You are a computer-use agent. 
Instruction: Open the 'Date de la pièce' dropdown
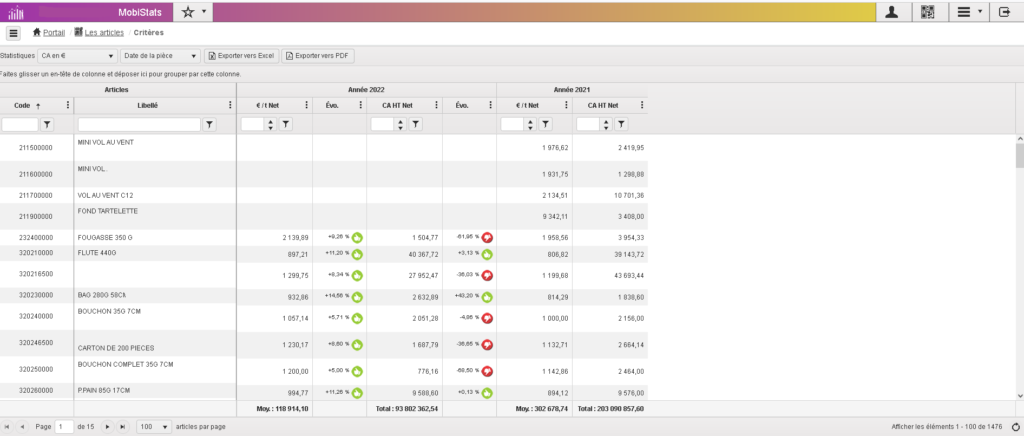pos(160,56)
